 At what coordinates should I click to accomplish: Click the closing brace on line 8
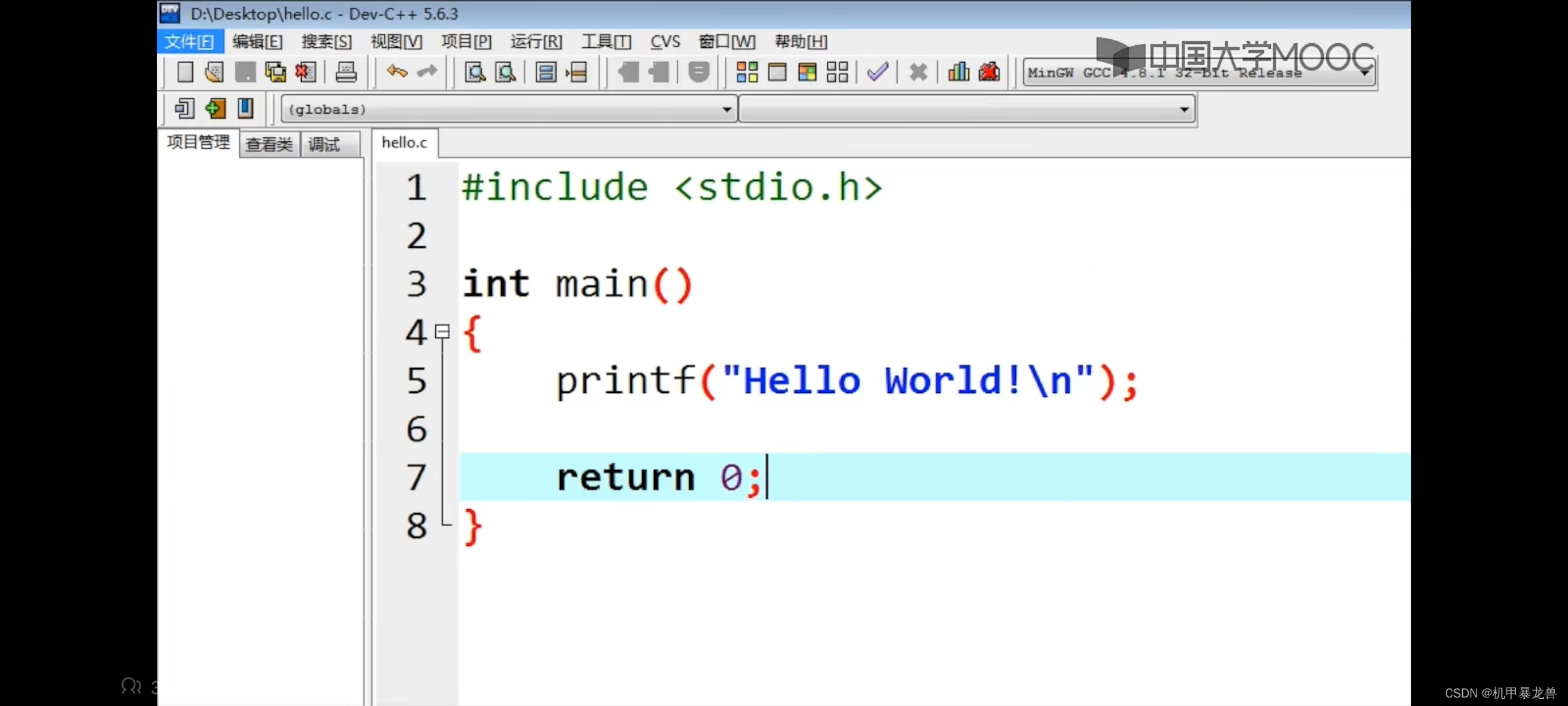(x=472, y=527)
